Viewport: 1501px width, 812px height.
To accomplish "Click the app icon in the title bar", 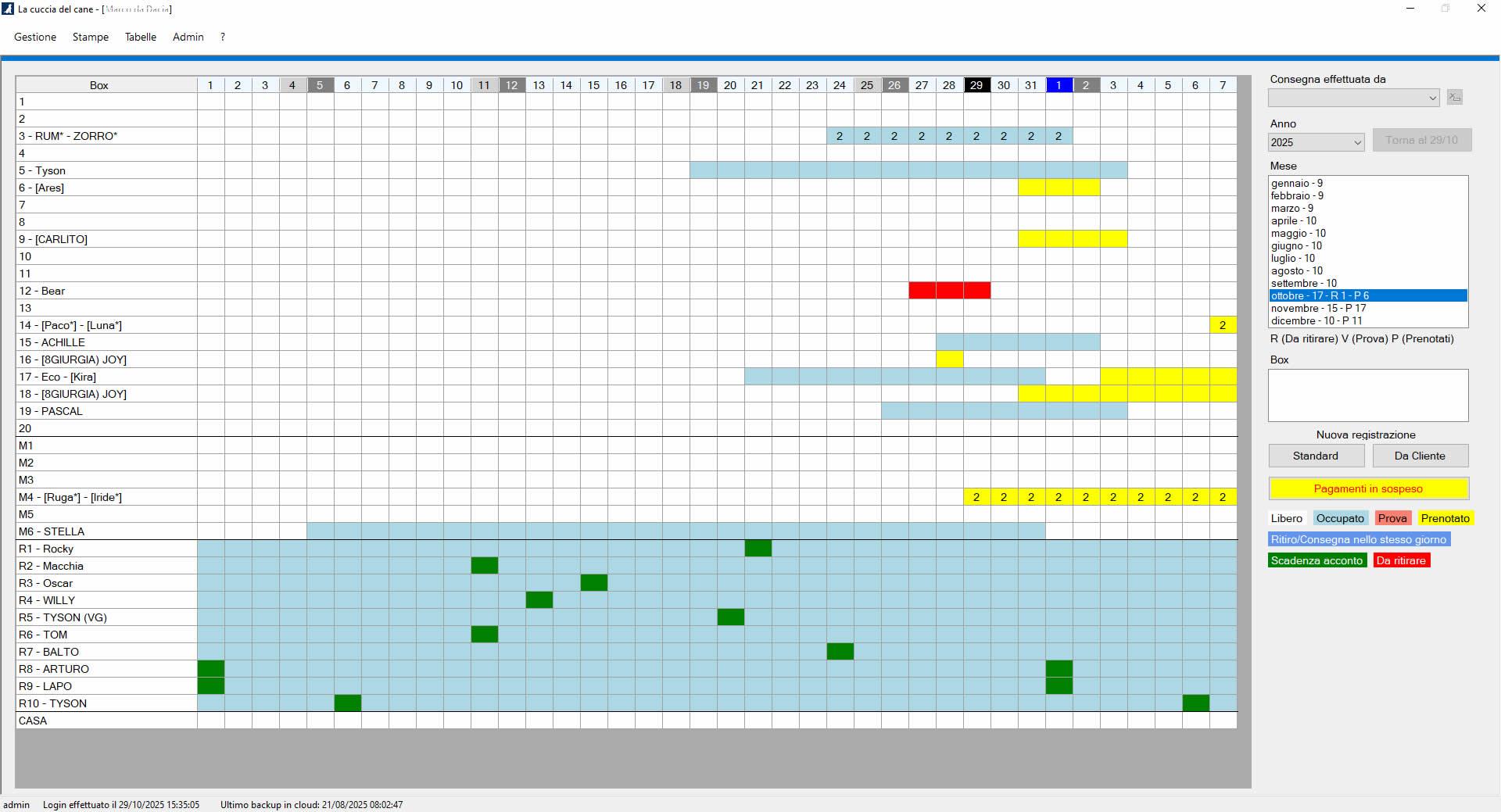I will [9, 9].
